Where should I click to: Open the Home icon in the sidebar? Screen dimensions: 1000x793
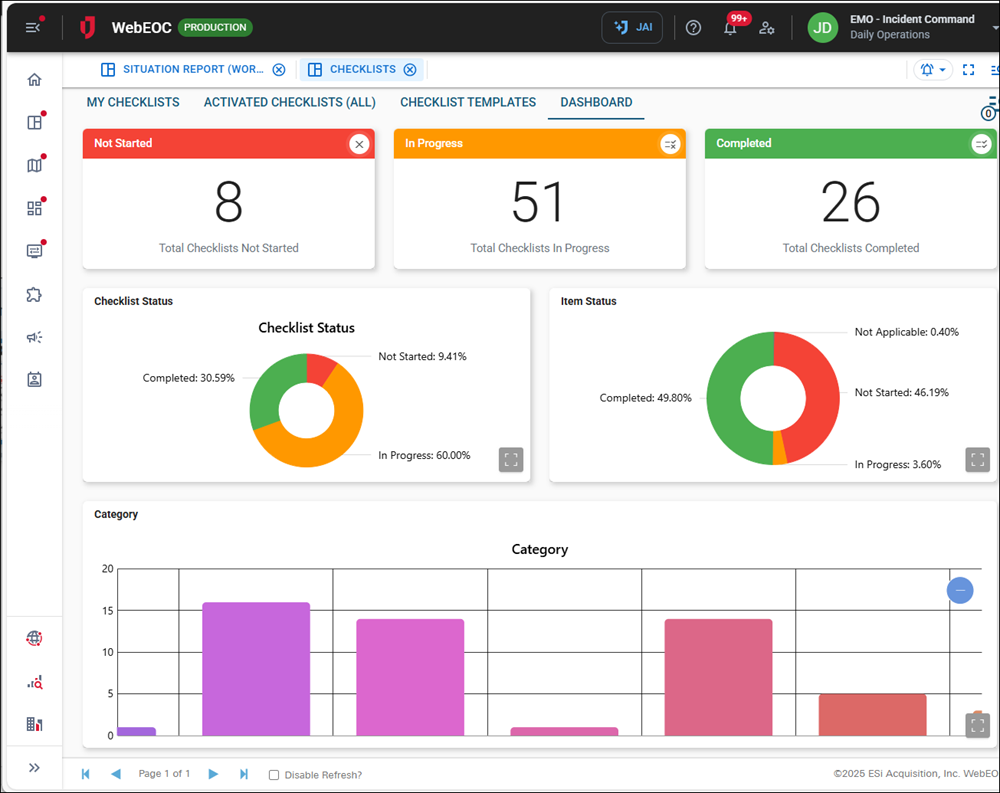(34, 79)
